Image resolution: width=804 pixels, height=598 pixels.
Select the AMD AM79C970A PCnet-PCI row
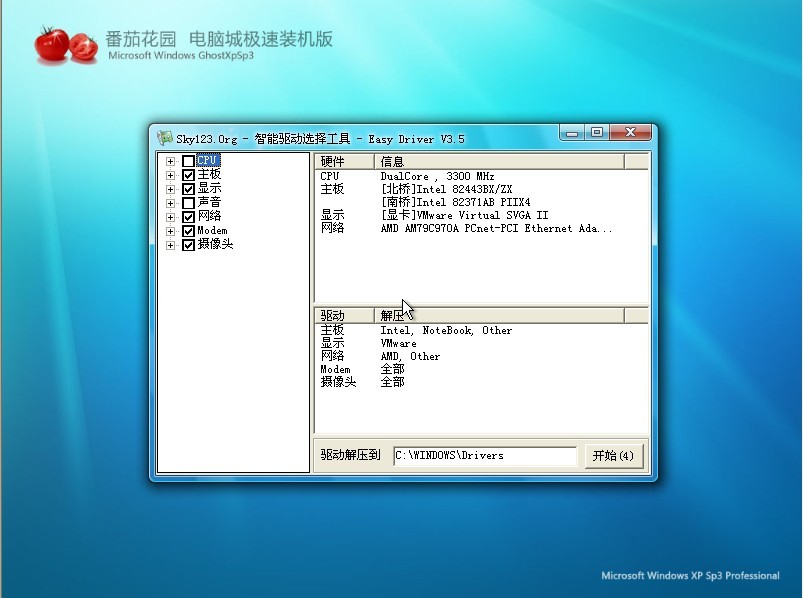[481, 229]
